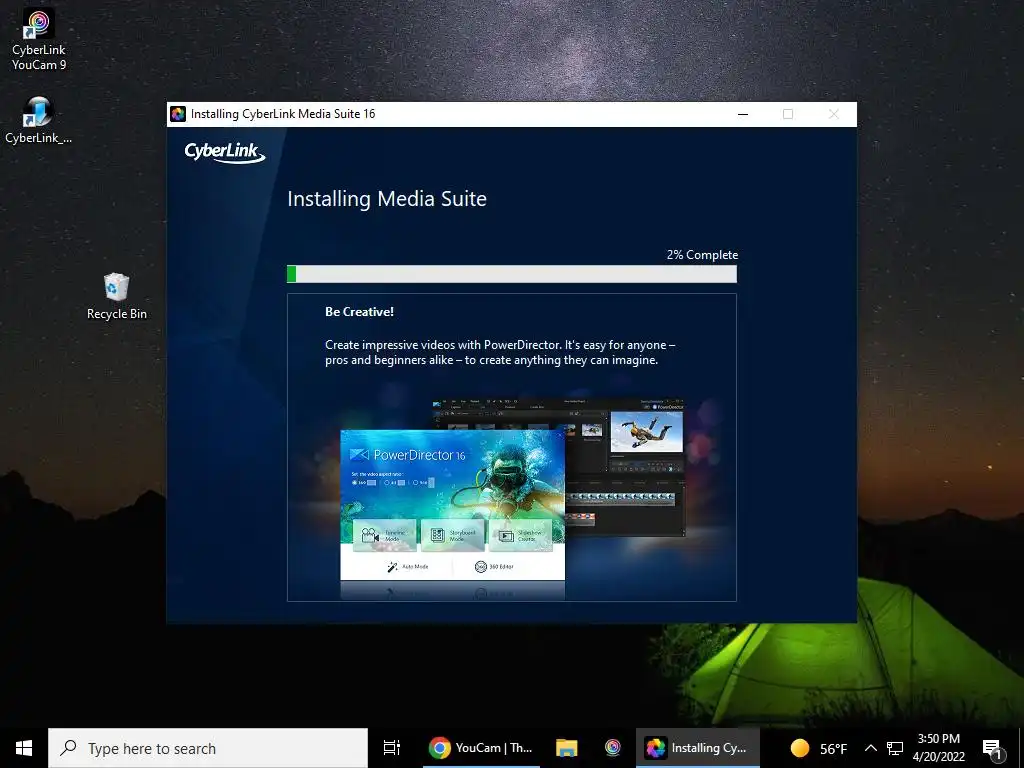
Task: Open File Explorer from the taskbar
Action: tap(567, 748)
